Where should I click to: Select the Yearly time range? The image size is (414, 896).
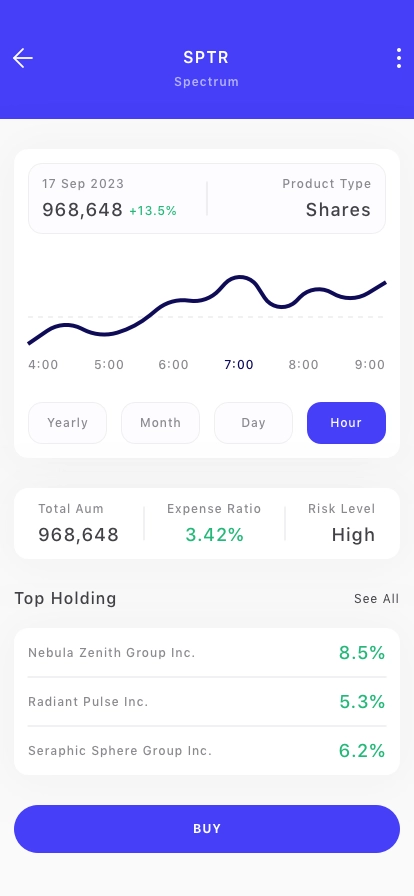[x=67, y=423]
